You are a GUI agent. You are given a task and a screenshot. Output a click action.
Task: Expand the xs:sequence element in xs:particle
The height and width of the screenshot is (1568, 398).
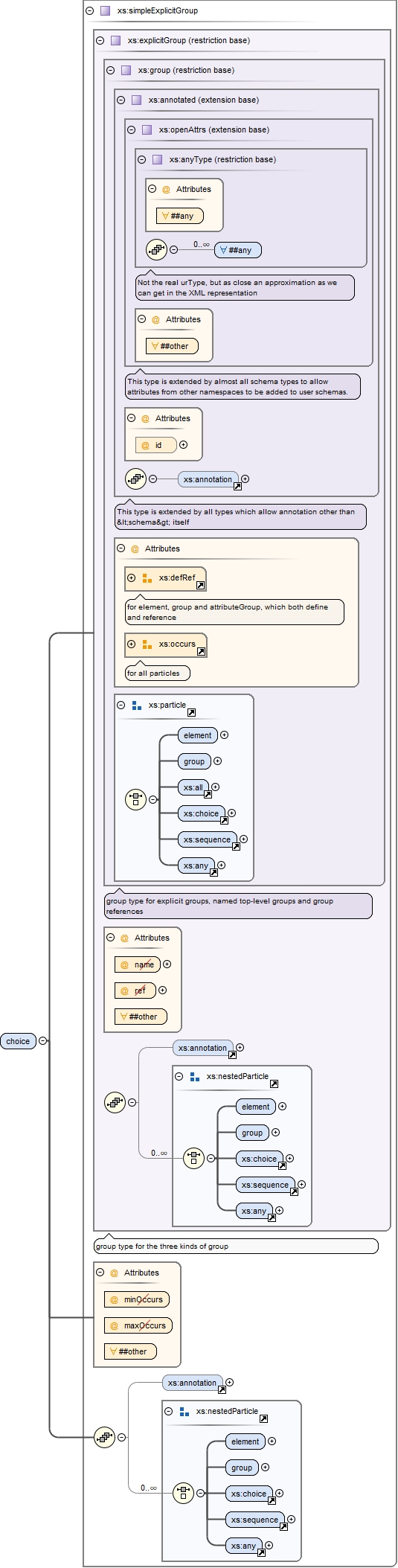[x=244, y=839]
